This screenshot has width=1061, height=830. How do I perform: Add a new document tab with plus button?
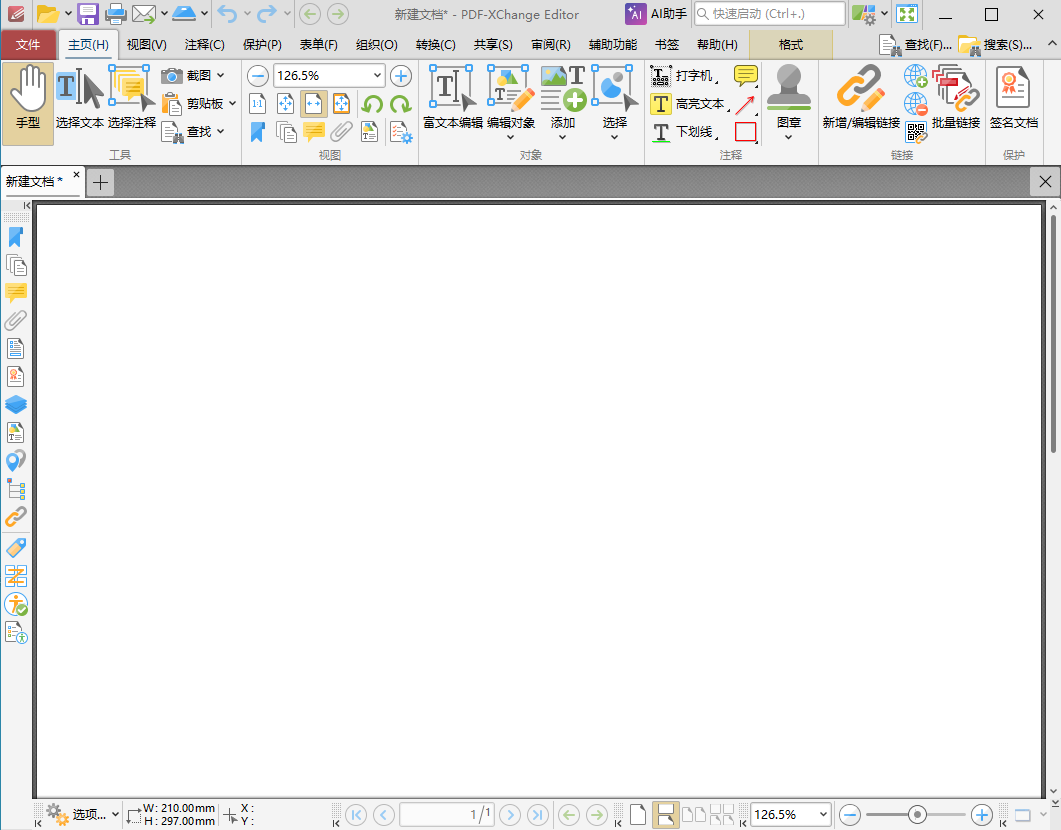coord(100,182)
